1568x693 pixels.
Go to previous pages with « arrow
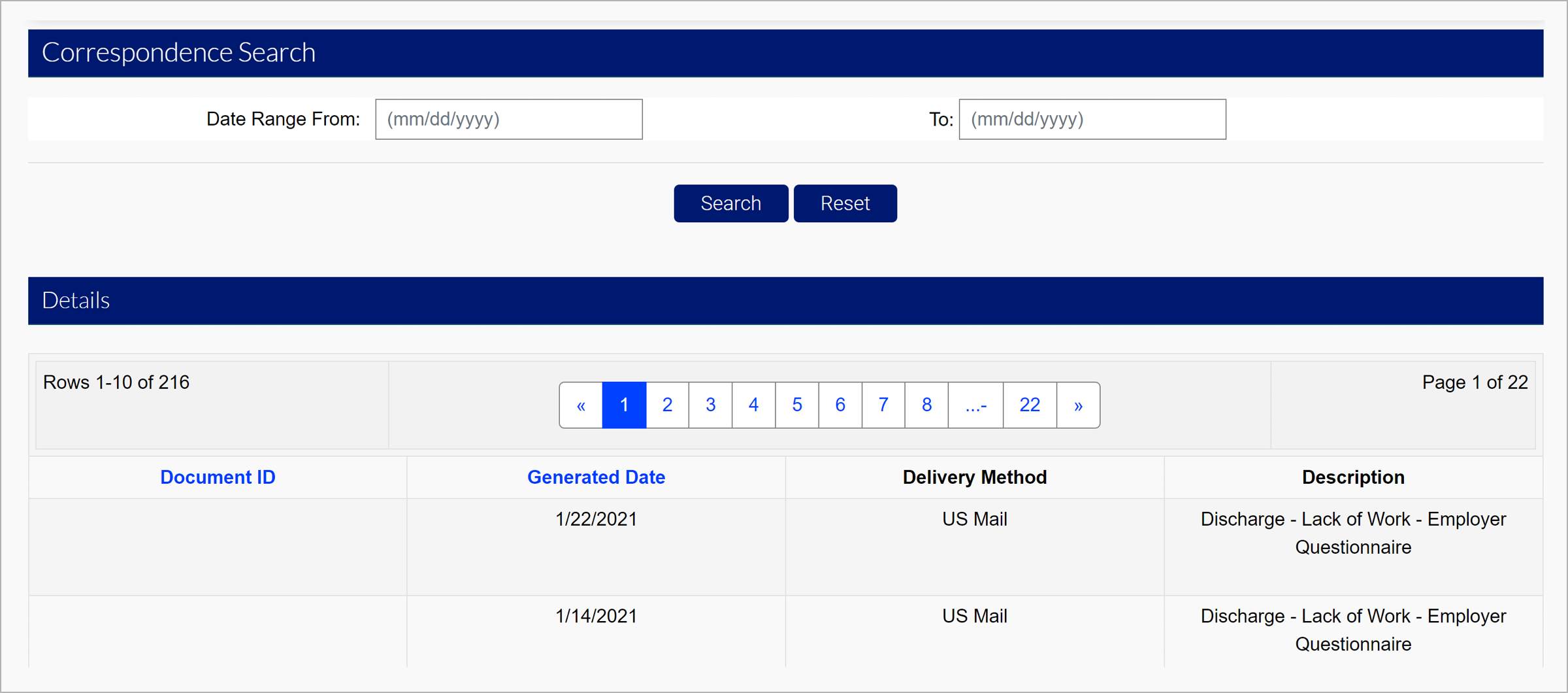tap(581, 405)
